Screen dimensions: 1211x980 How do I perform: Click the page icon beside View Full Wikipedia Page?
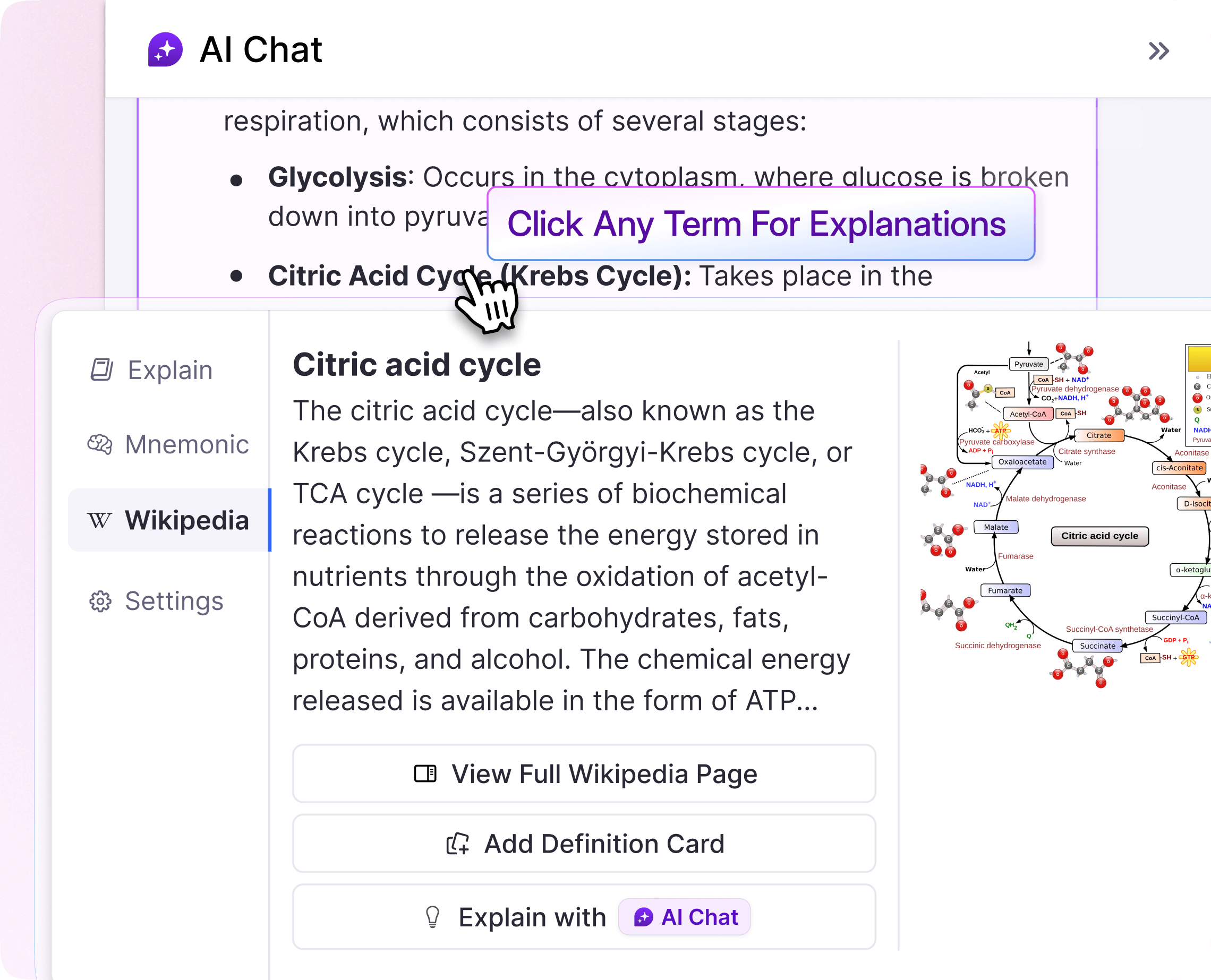425,774
